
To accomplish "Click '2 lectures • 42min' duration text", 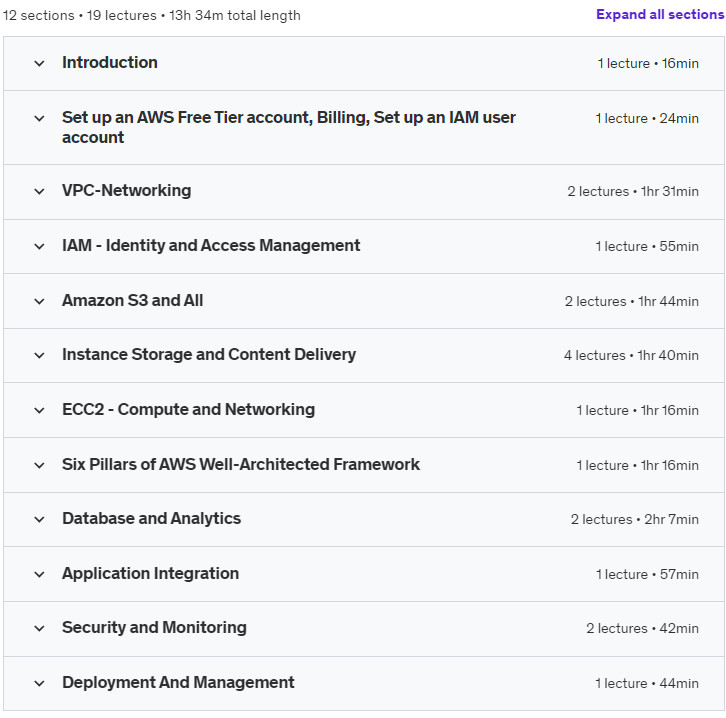I will coord(642,629).
